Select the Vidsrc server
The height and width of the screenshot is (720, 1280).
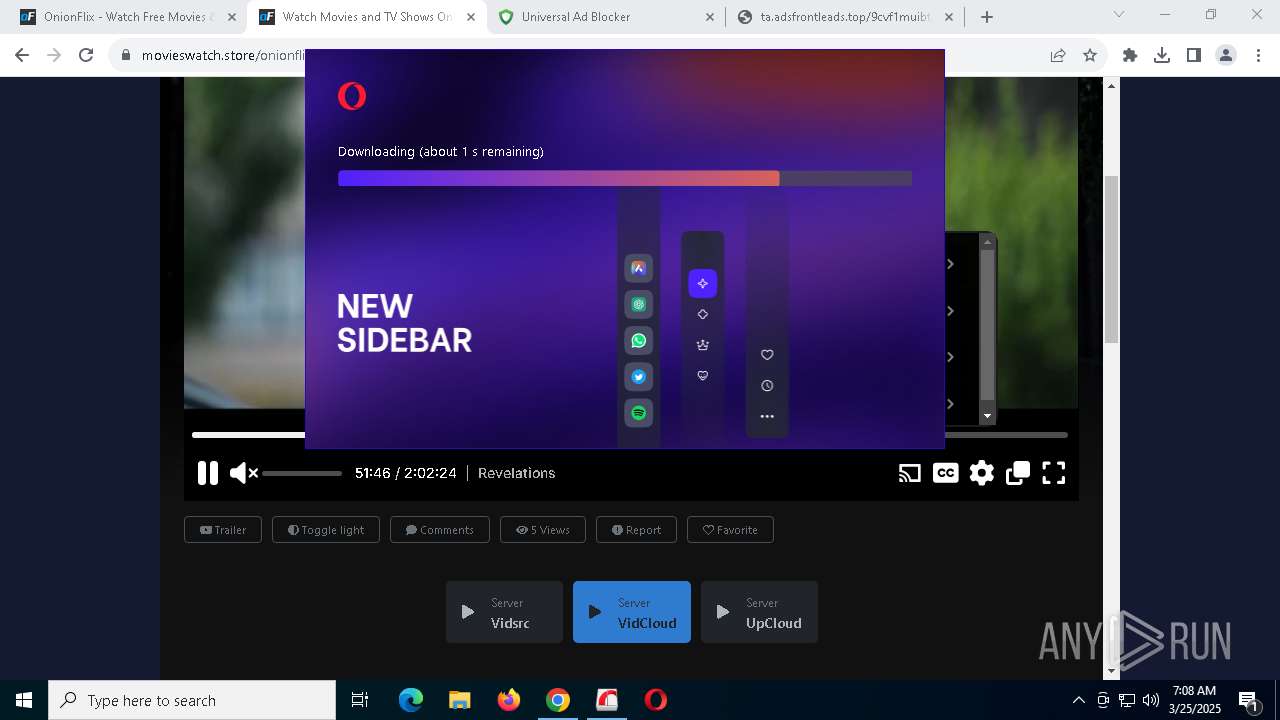504,612
